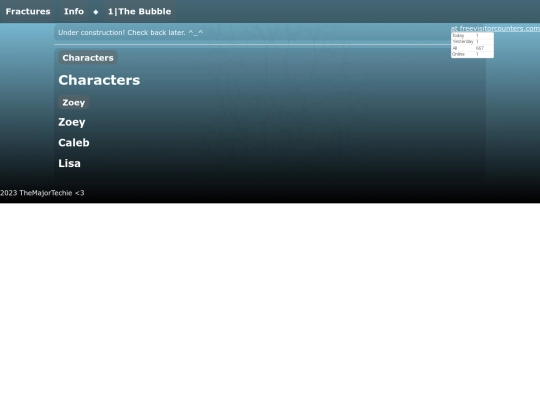Click the All visitors count 667
The image size is (540, 405).
479,48
